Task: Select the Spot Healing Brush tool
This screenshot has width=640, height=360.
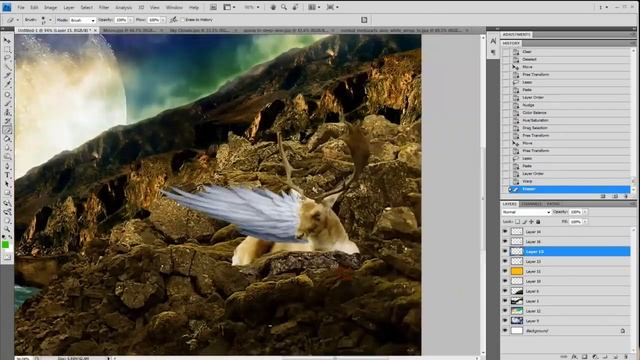Action: pyautogui.click(x=7, y=95)
